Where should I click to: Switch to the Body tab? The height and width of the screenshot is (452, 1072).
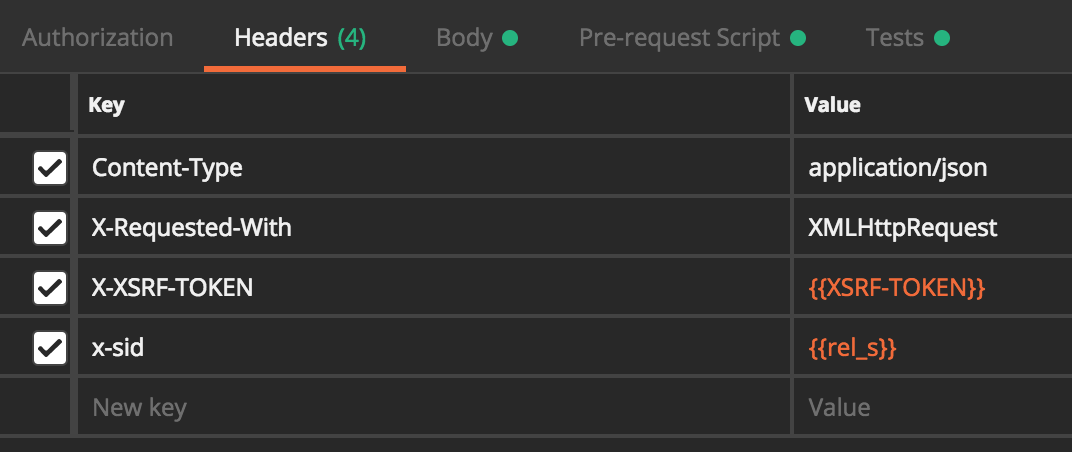[x=477, y=38]
